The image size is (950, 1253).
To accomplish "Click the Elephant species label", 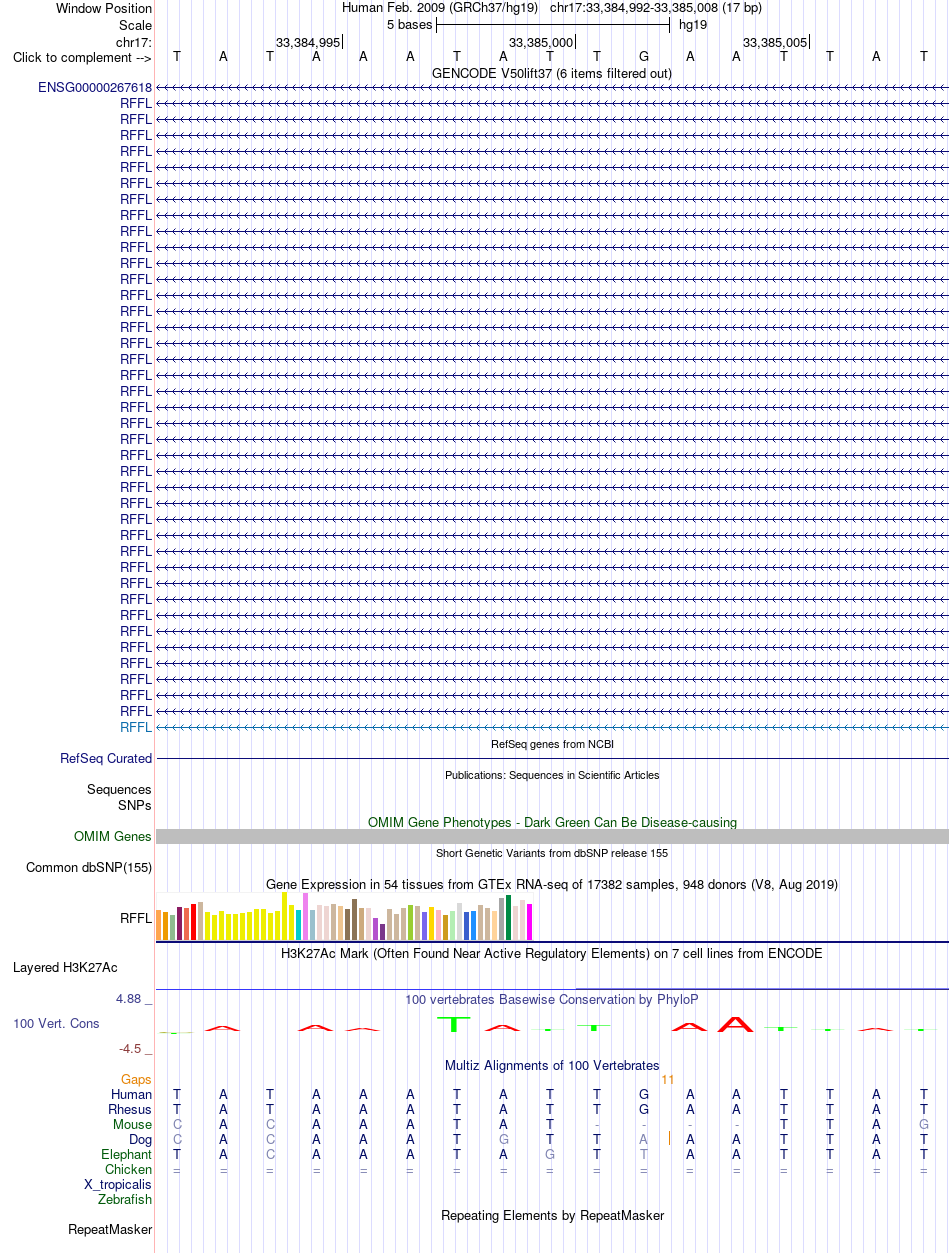I will coord(126,1154).
